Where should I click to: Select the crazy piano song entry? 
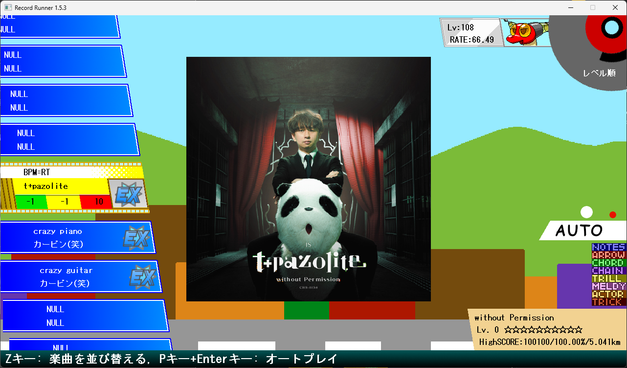(x=77, y=238)
